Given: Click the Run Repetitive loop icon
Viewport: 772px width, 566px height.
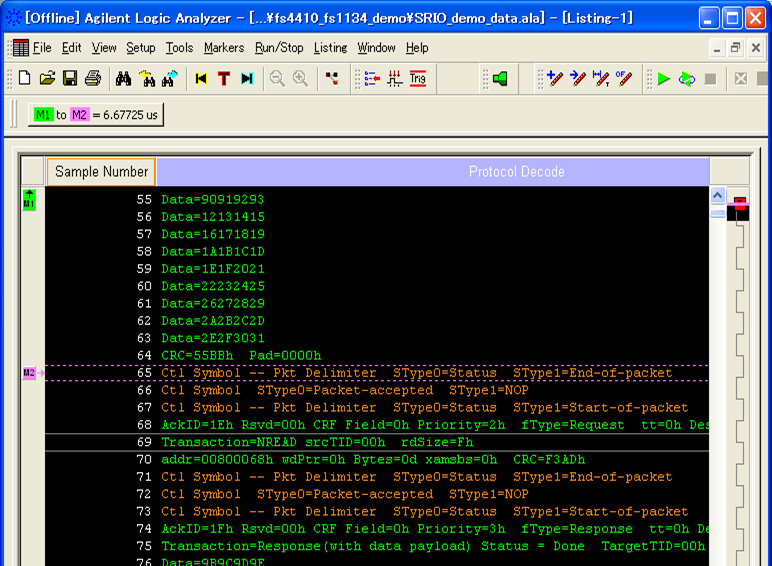Looking at the screenshot, I should point(687,79).
